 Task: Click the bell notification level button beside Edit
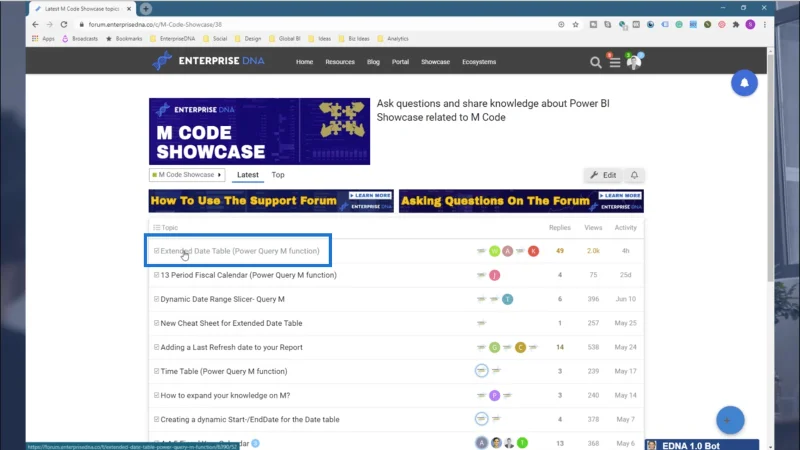click(634, 175)
